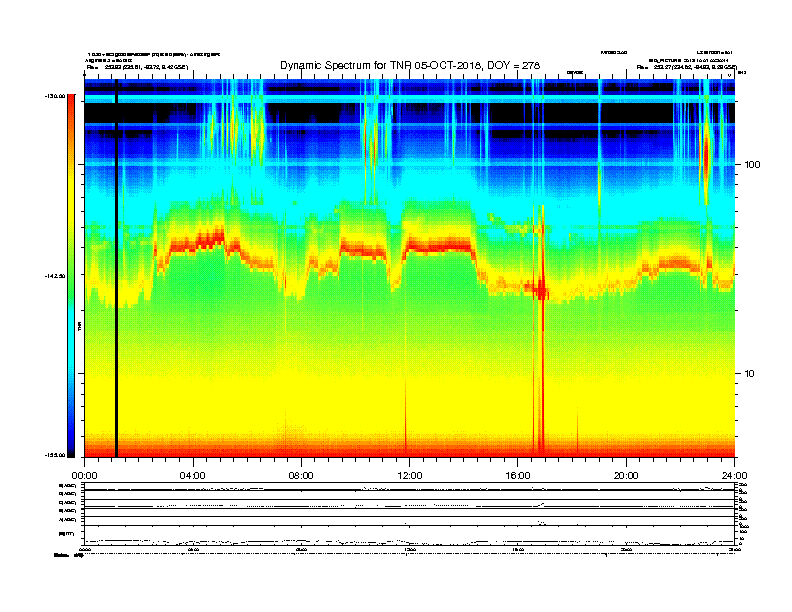
Task: Click the "08:00" time axis label
Action: (301, 476)
